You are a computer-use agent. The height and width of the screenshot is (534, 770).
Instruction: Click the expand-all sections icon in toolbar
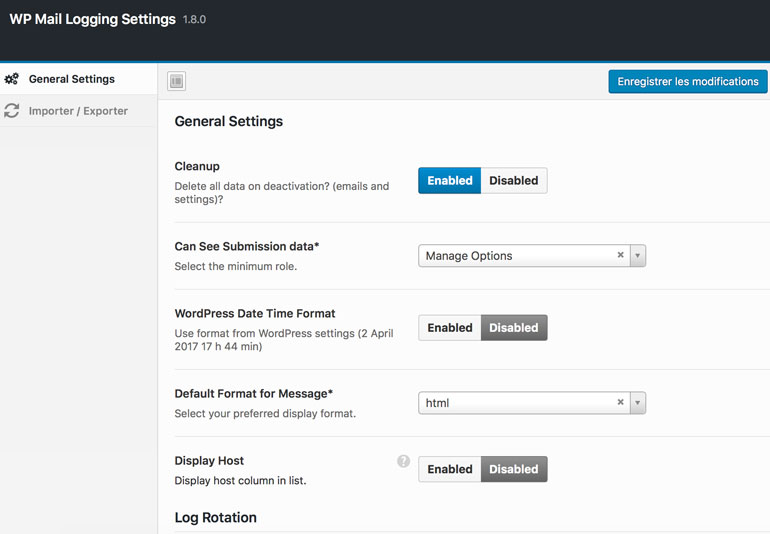click(x=176, y=81)
